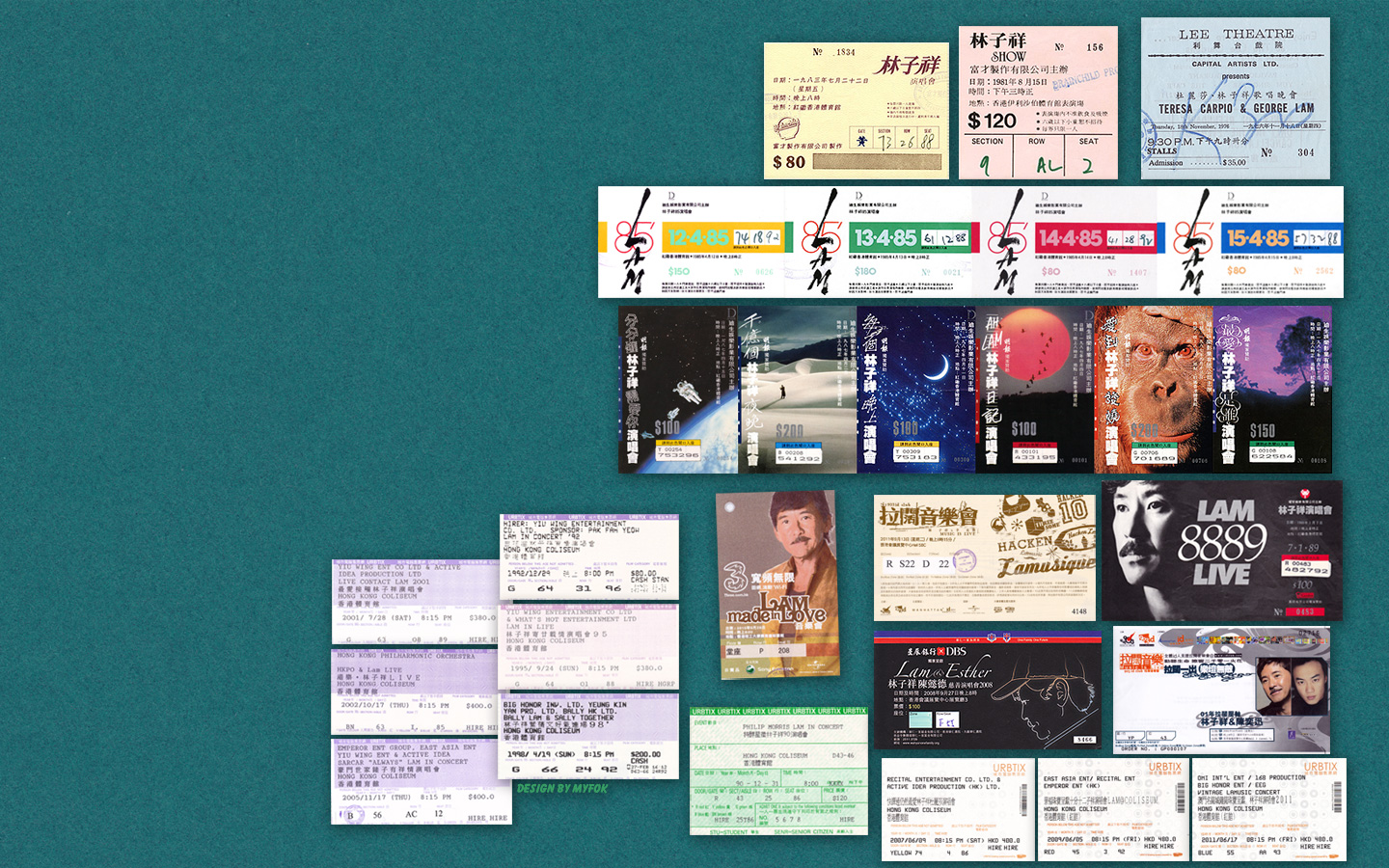Select the Lam in Concert '92 ticket

pyautogui.click(x=588, y=556)
